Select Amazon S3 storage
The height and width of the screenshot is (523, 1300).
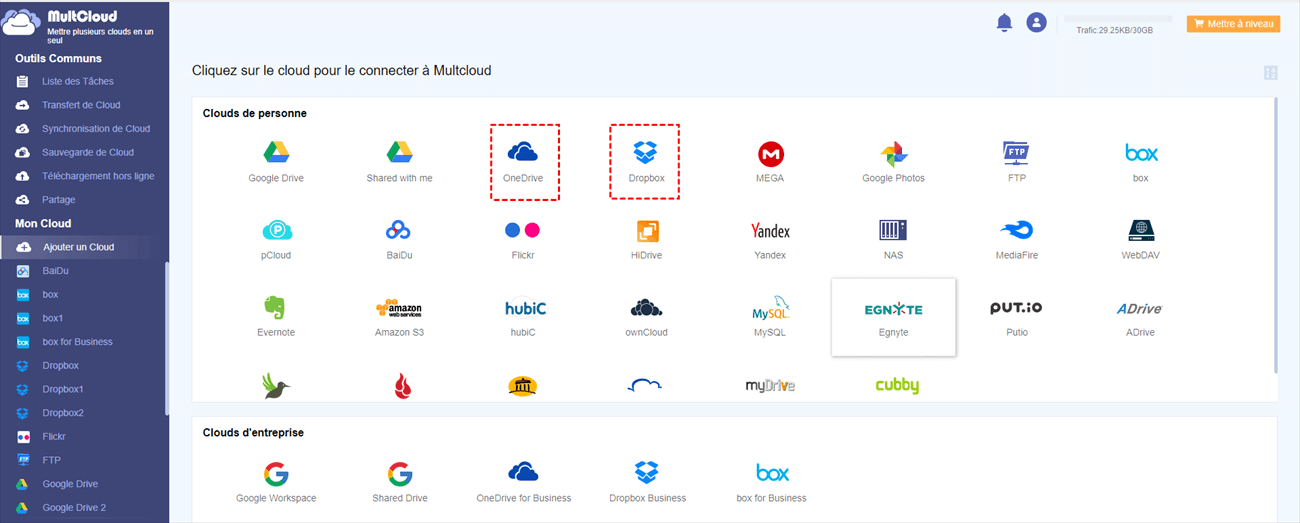[399, 316]
